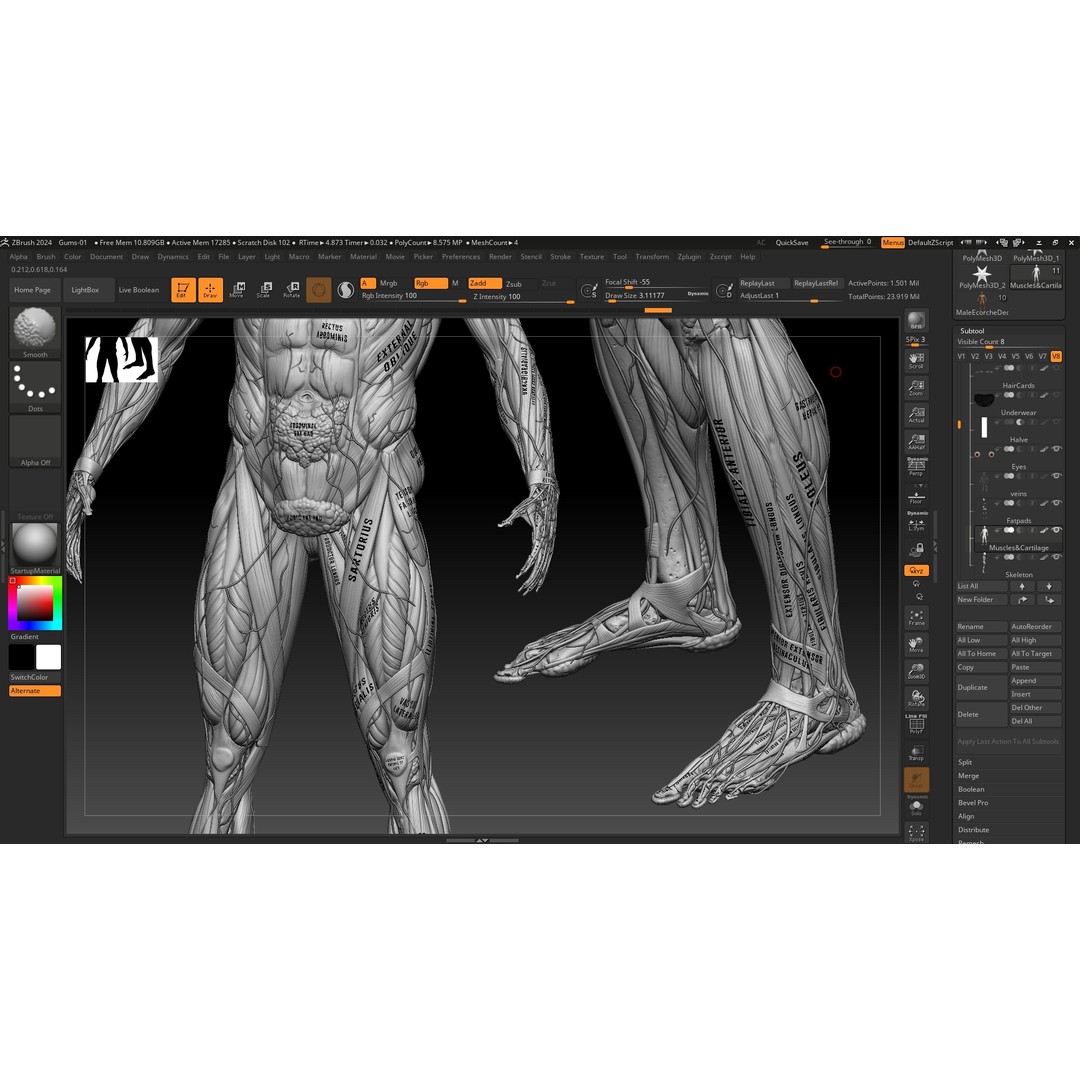Screen dimensions: 1080x1080
Task: Click the Home Page button
Action: point(32,290)
